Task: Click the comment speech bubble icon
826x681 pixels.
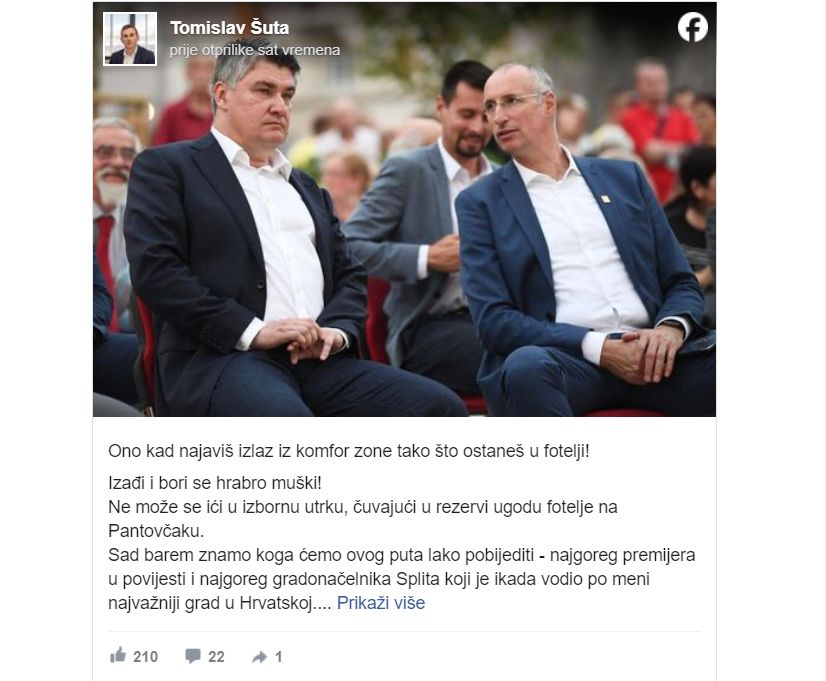Action: coord(193,656)
